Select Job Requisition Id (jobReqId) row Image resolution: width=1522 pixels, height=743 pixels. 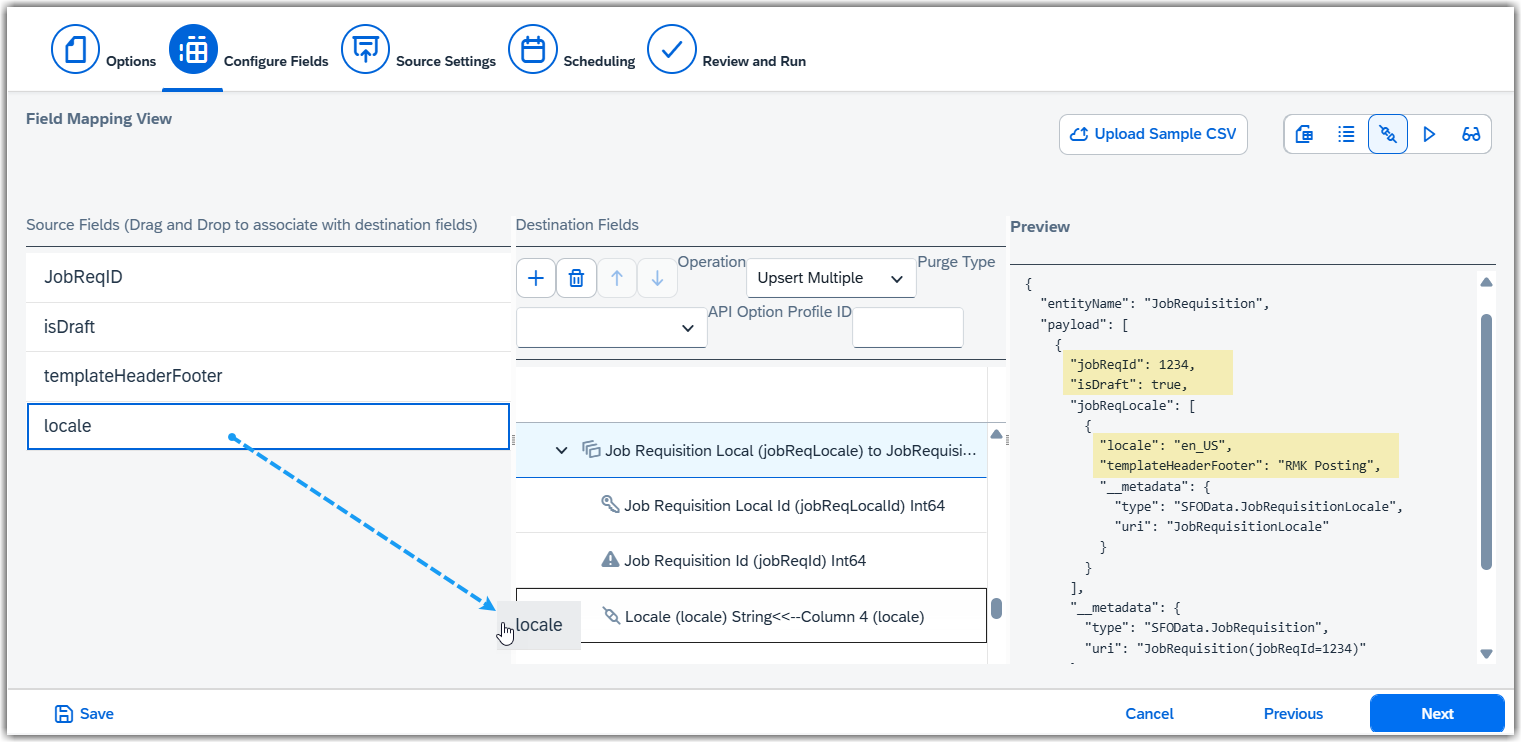(751, 560)
